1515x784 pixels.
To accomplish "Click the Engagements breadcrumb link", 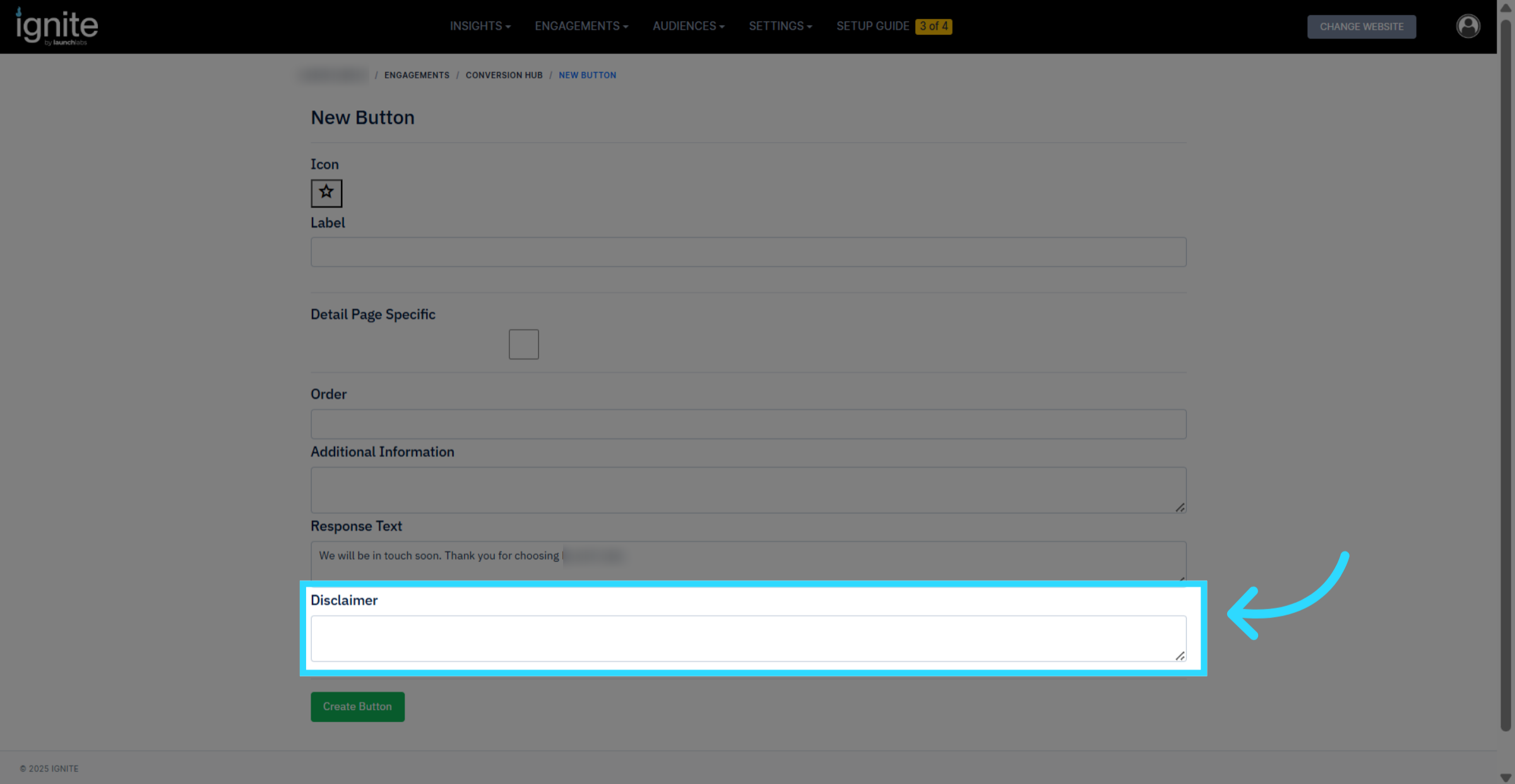I will [417, 75].
